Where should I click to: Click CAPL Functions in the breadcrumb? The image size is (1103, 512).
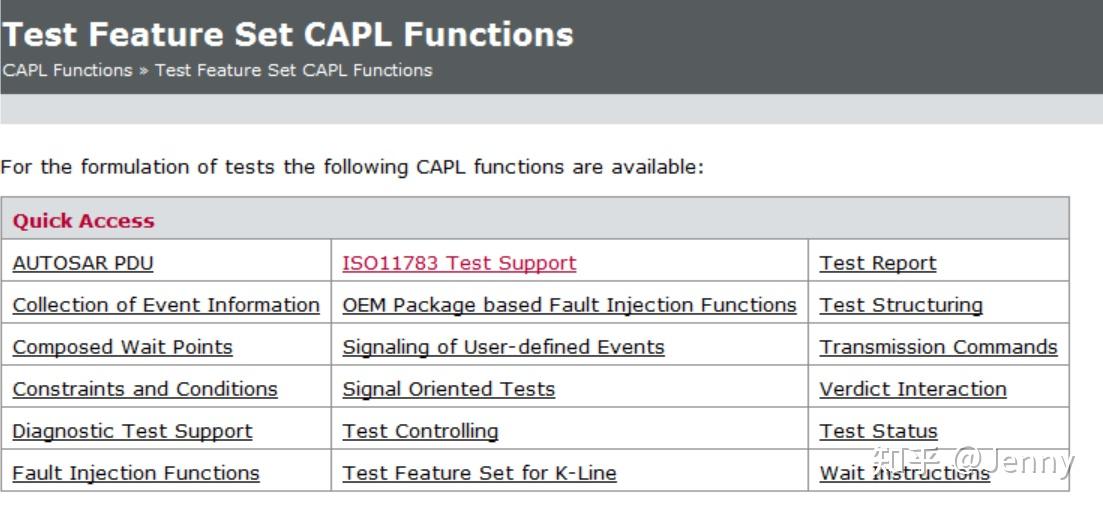68,70
